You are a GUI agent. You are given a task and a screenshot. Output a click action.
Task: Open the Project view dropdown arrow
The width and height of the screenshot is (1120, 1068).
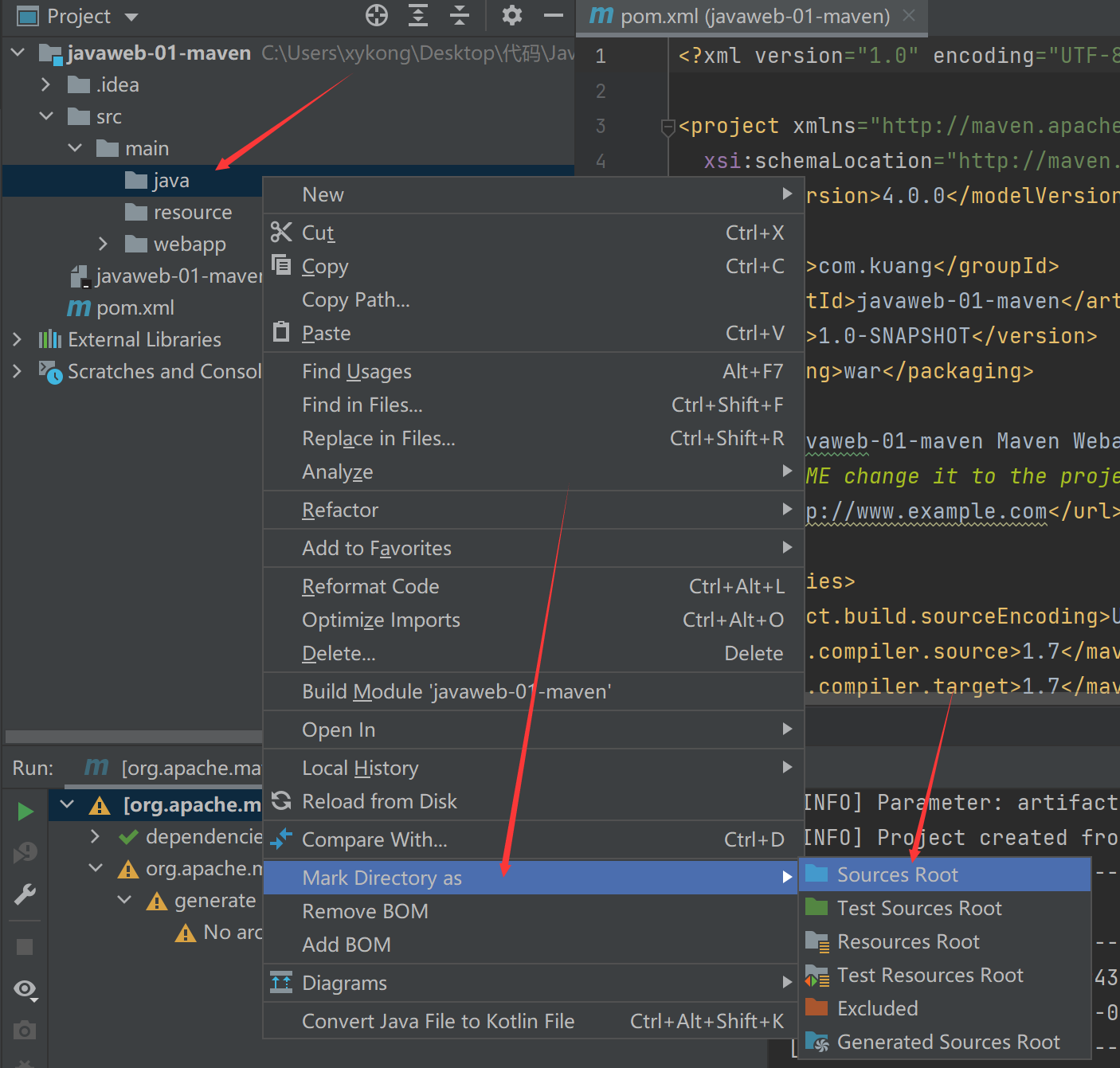tap(131, 17)
